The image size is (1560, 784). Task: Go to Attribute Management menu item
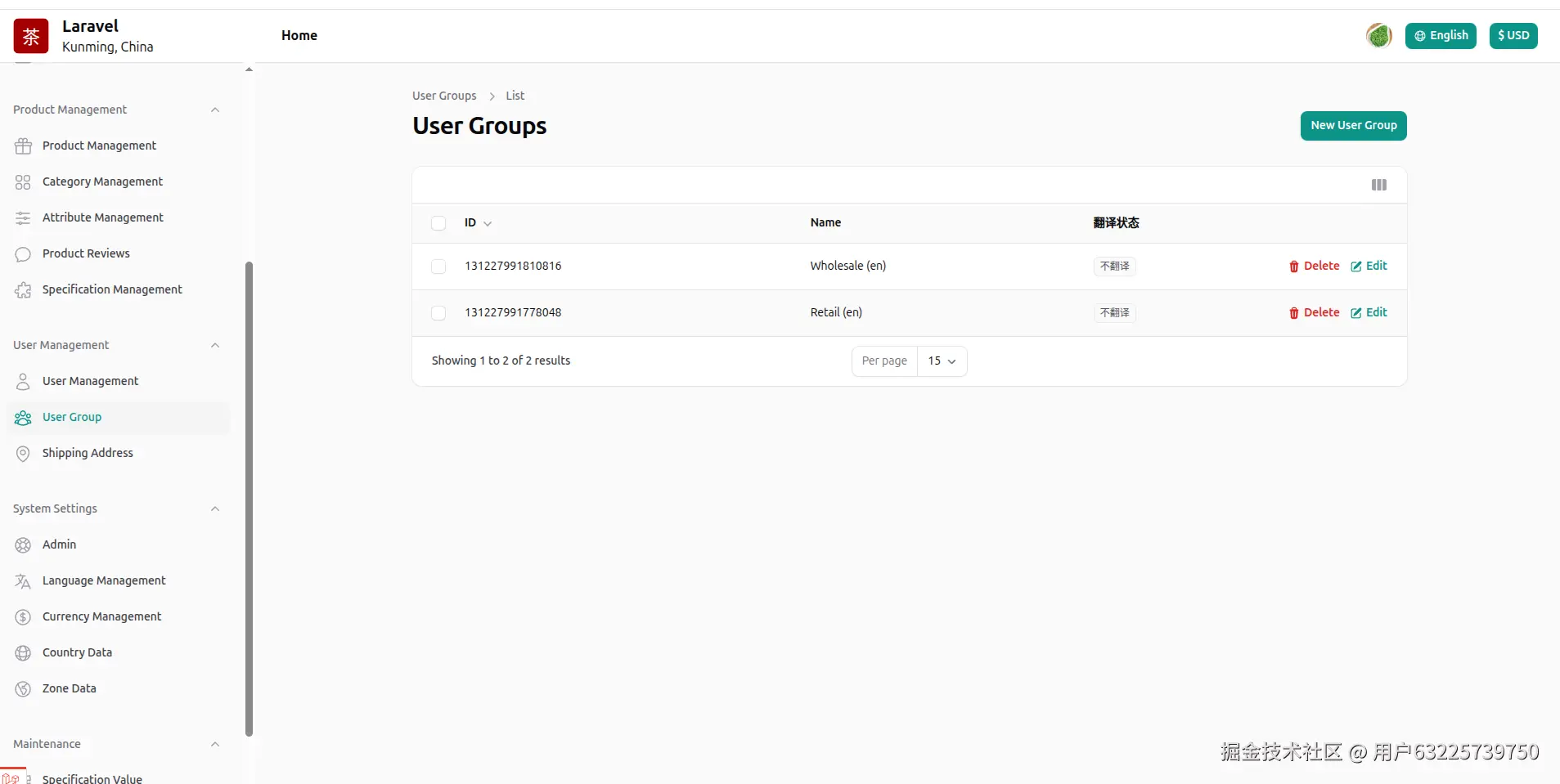point(102,217)
